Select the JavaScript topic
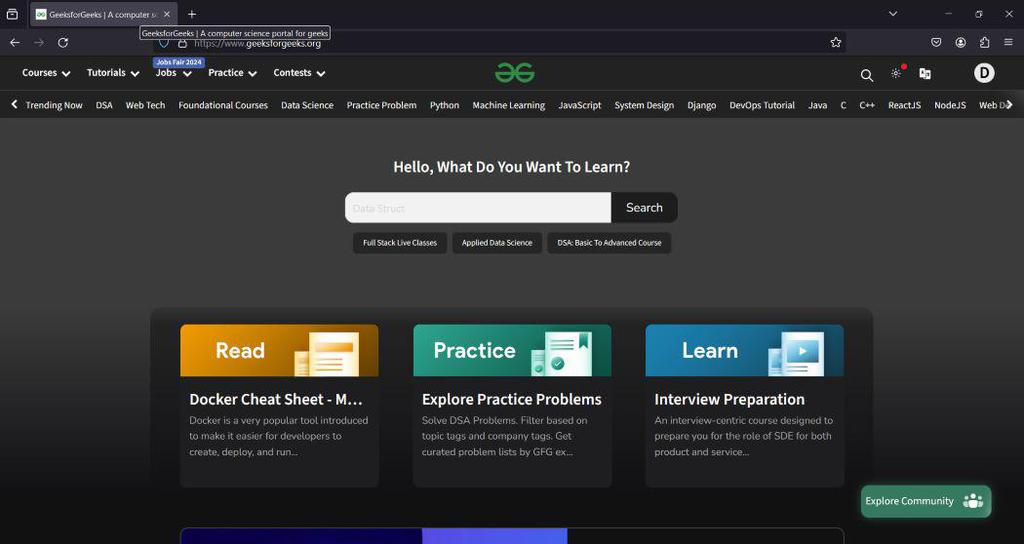 (579, 105)
